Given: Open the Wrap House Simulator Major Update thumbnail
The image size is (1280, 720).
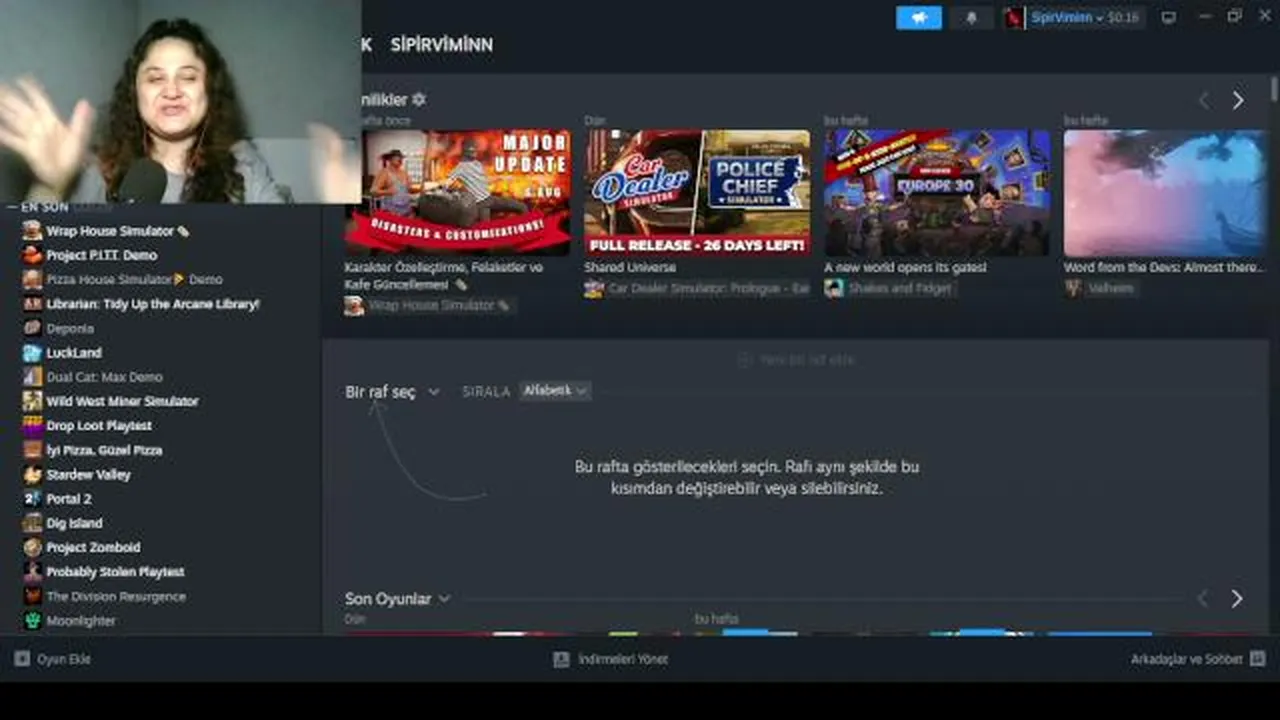Looking at the screenshot, I should [x=458, y=192].
